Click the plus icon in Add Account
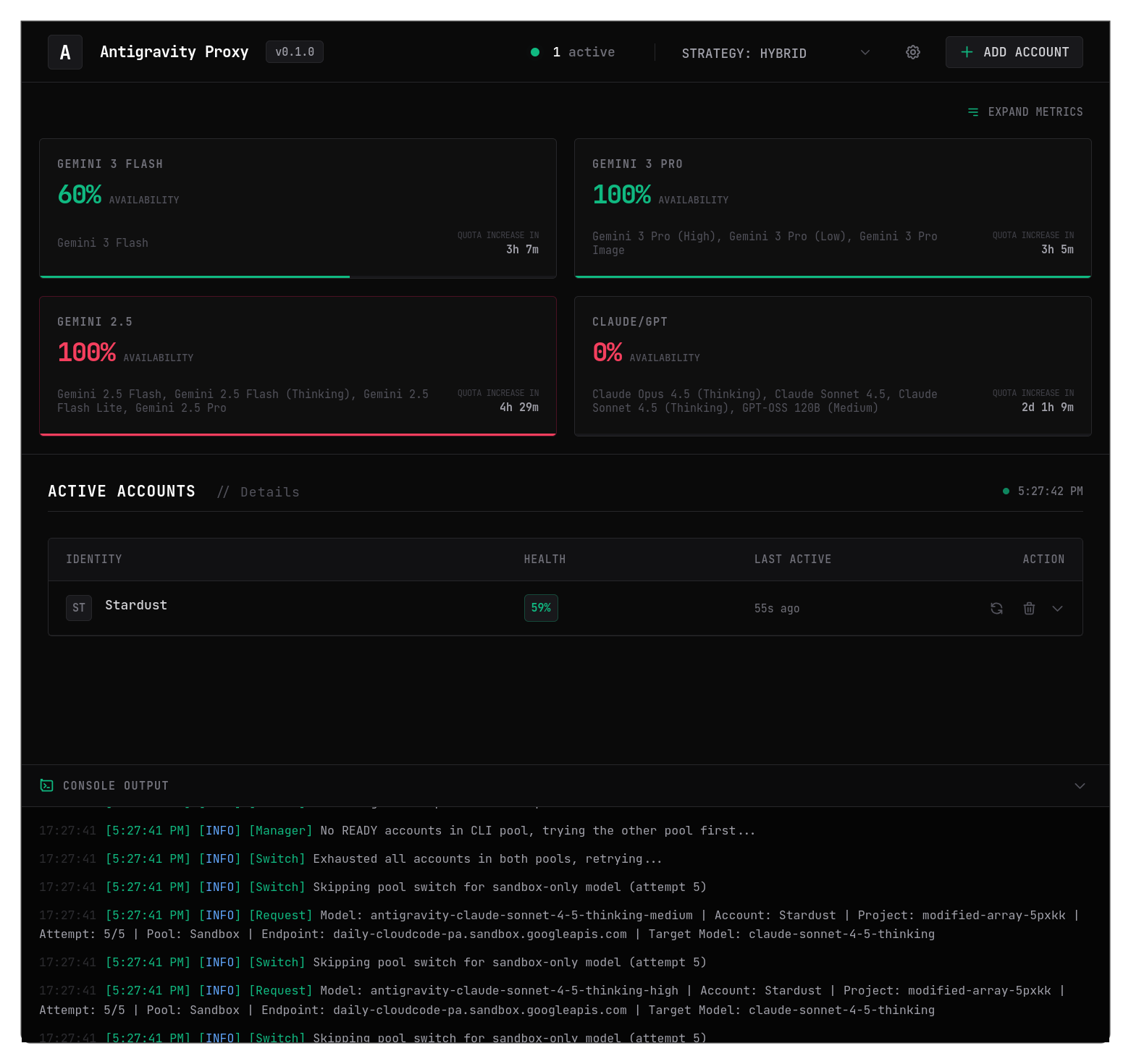 pos(967,52)
